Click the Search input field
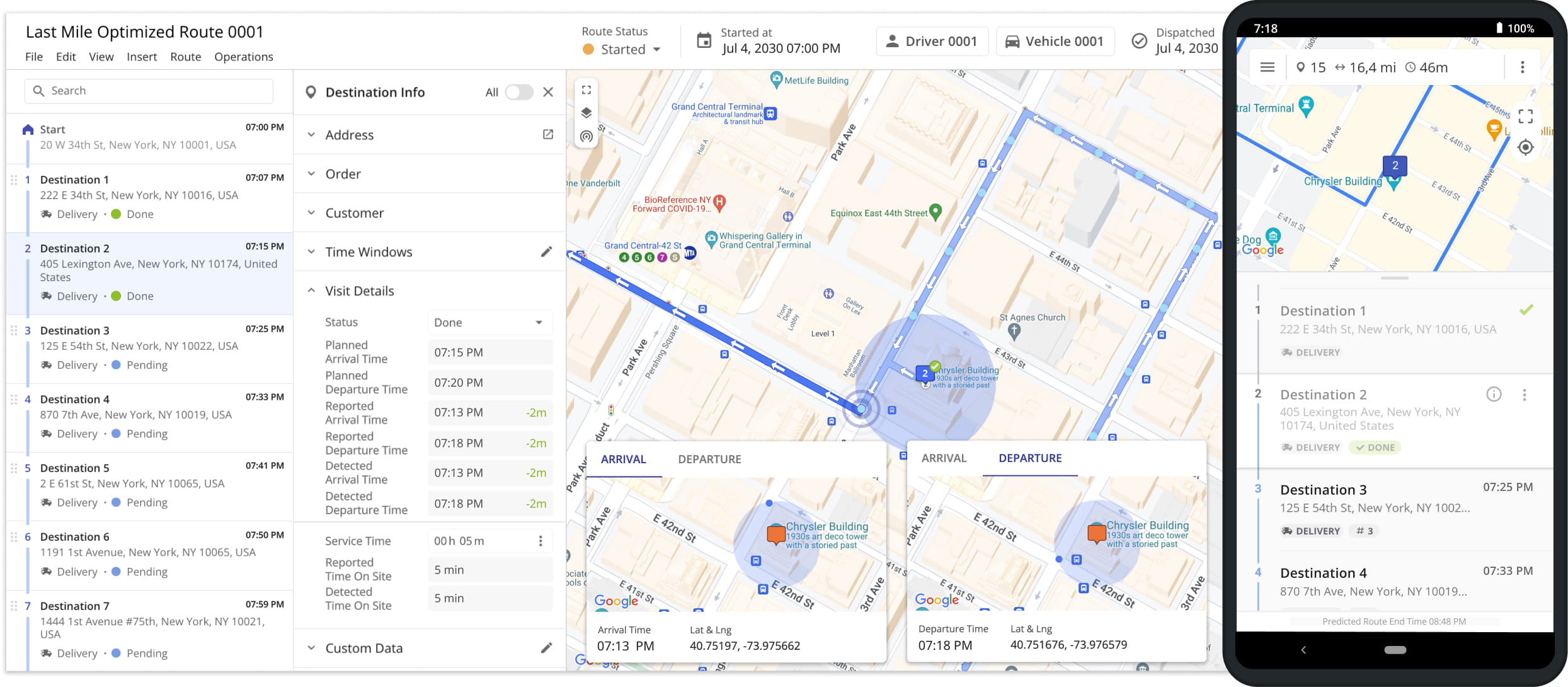Image resolution: width=1568 pixels, height=687 pixels. 149,91
